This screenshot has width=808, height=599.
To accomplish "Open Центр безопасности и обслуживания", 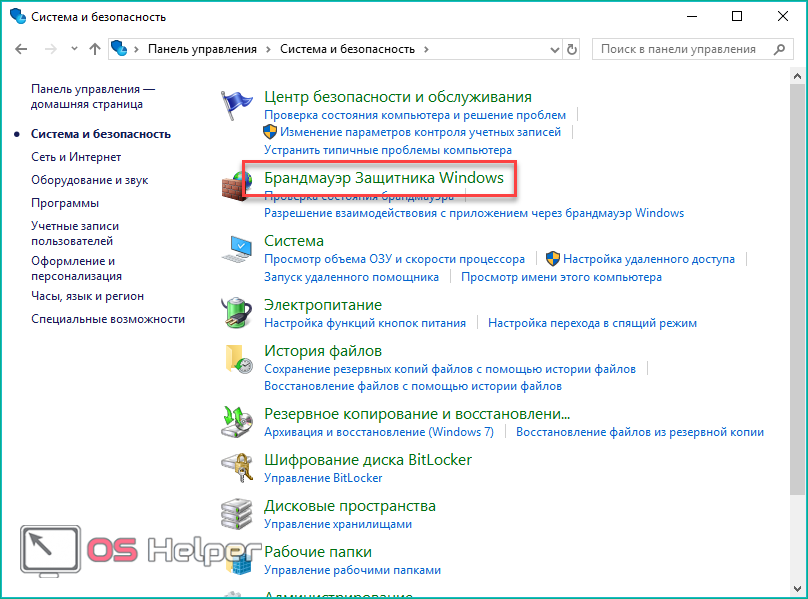I will click(x=398, y=97).
